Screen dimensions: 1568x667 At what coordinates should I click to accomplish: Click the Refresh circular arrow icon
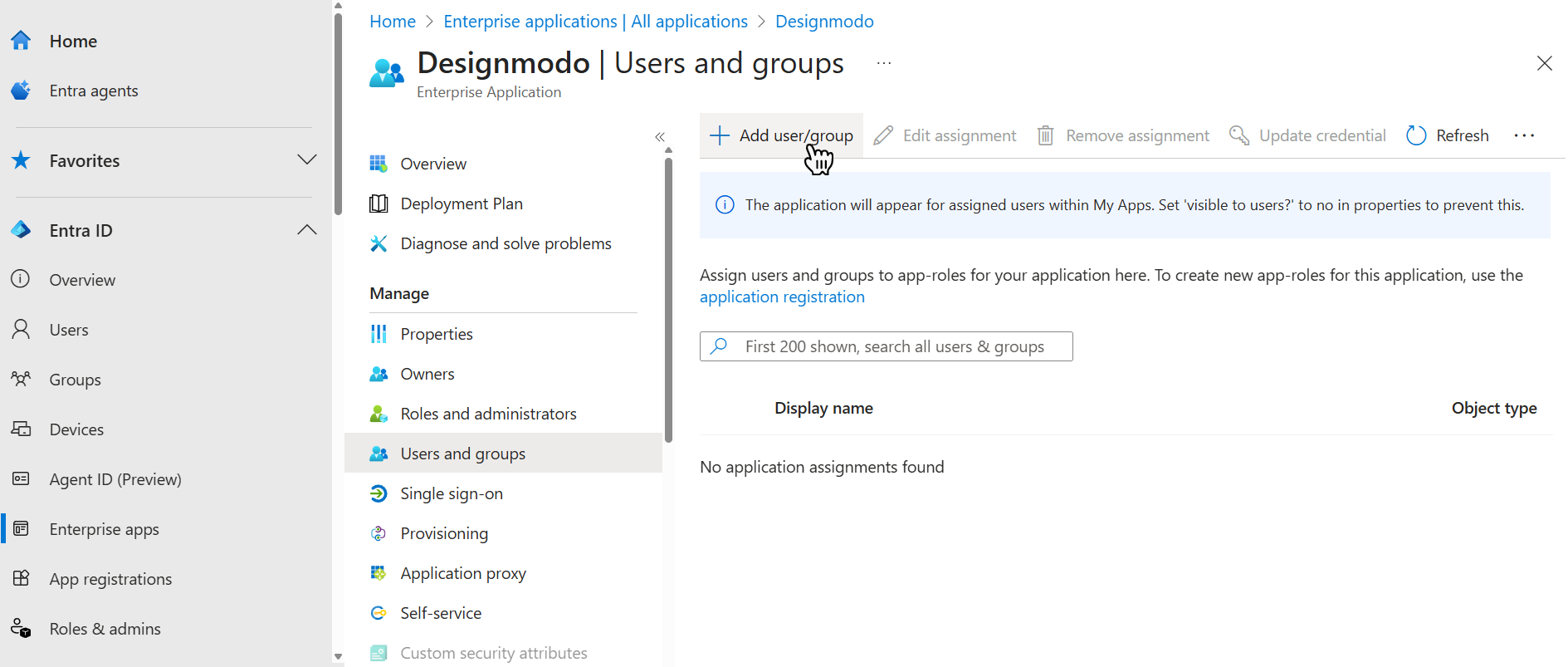pos(1416,135)
